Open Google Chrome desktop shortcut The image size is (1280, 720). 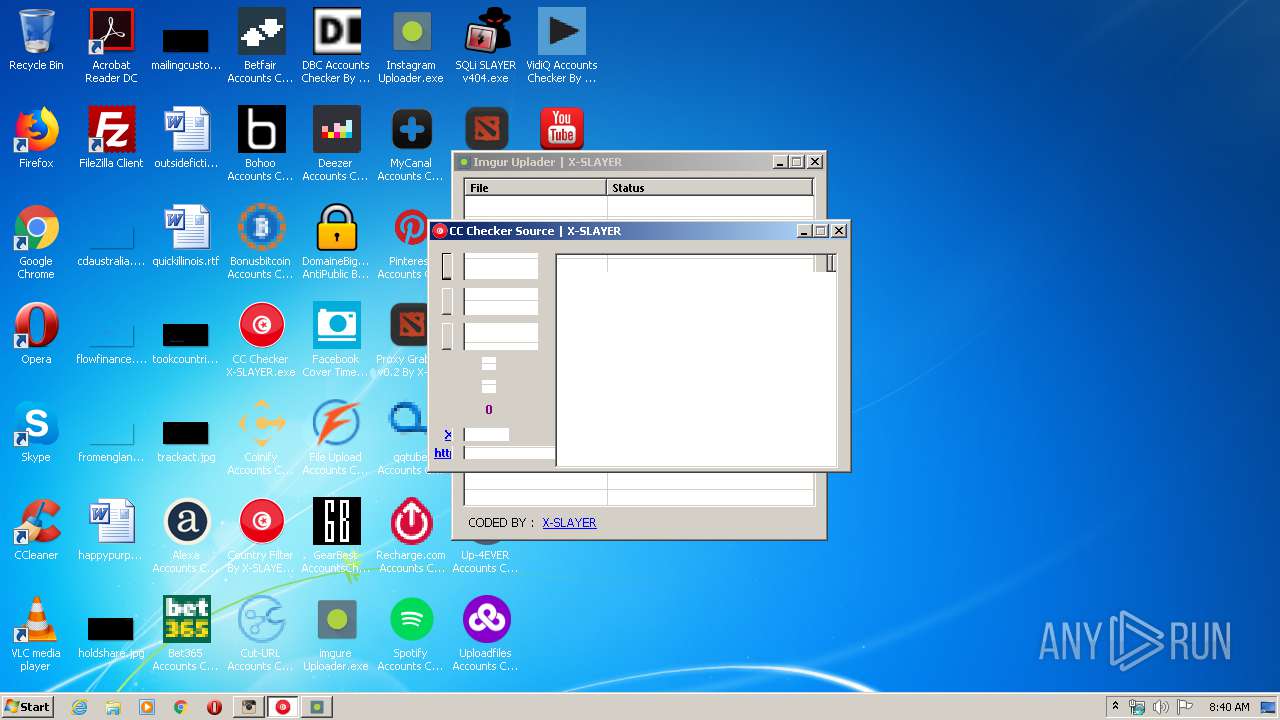click(x=36, y=242)
